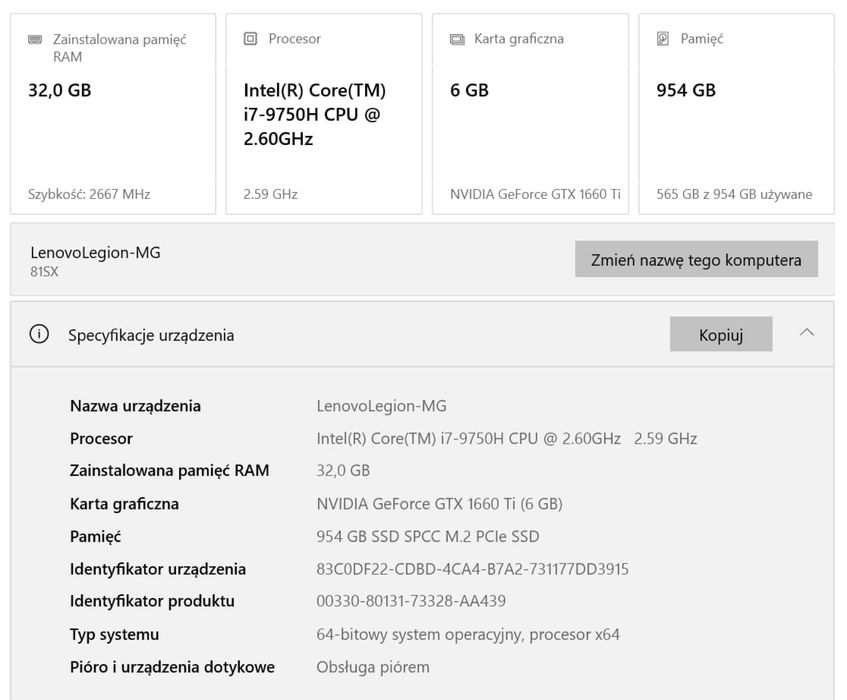
Task: Select the 6 GB value in graphics card
Action: pyautogui.click(x=469, y=90)
